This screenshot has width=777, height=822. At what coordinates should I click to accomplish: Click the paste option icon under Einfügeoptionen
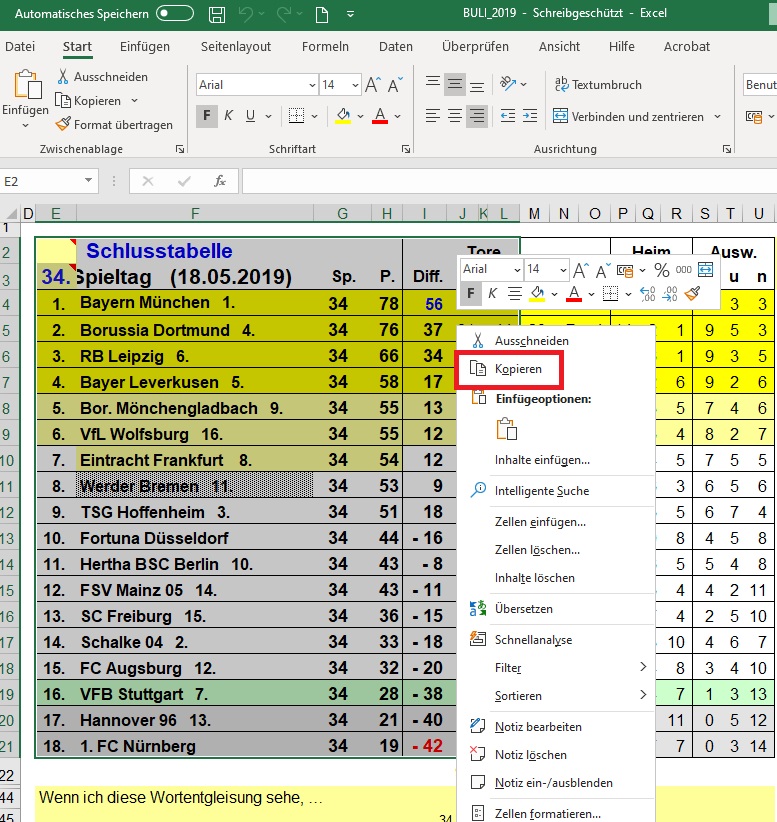point(506,429)
